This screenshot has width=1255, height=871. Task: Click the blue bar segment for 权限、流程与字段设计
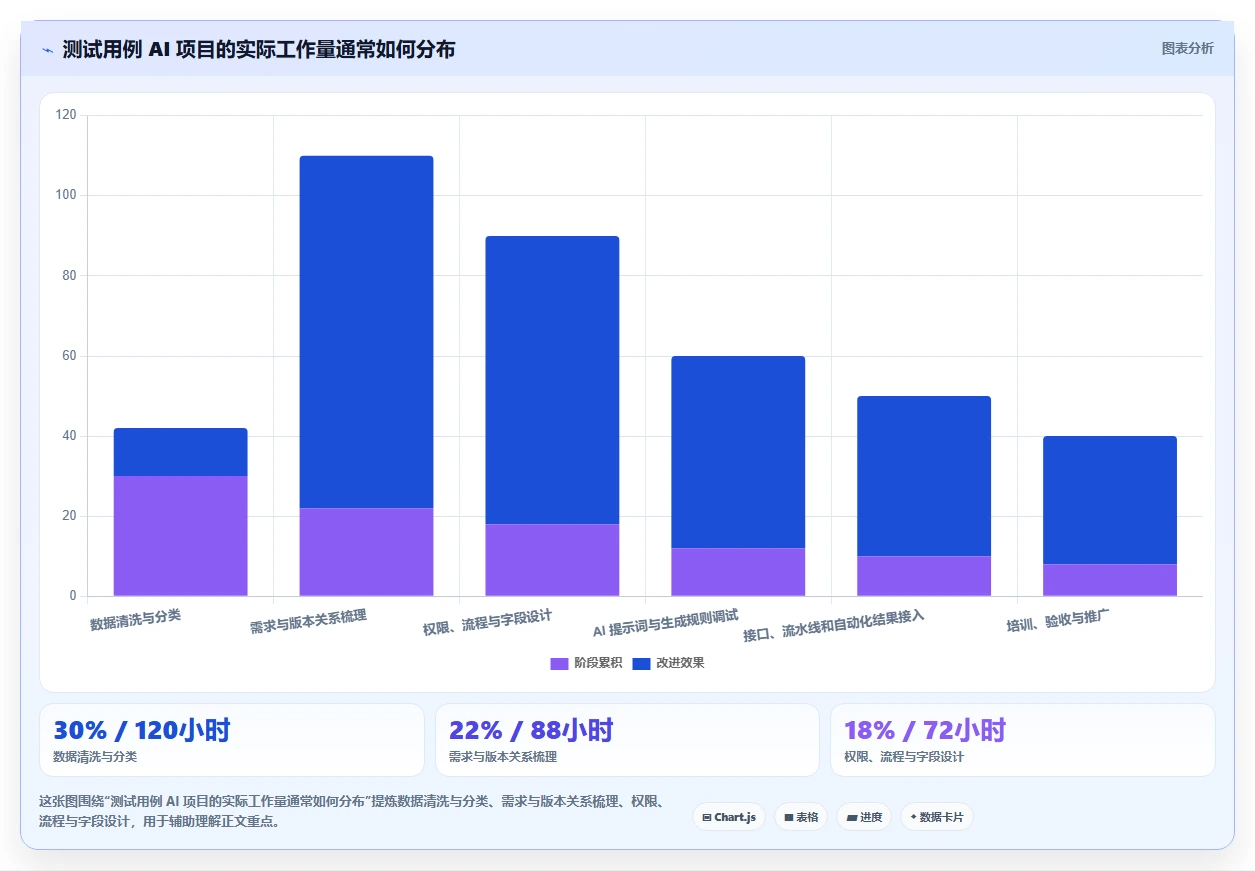coord(553,380)
